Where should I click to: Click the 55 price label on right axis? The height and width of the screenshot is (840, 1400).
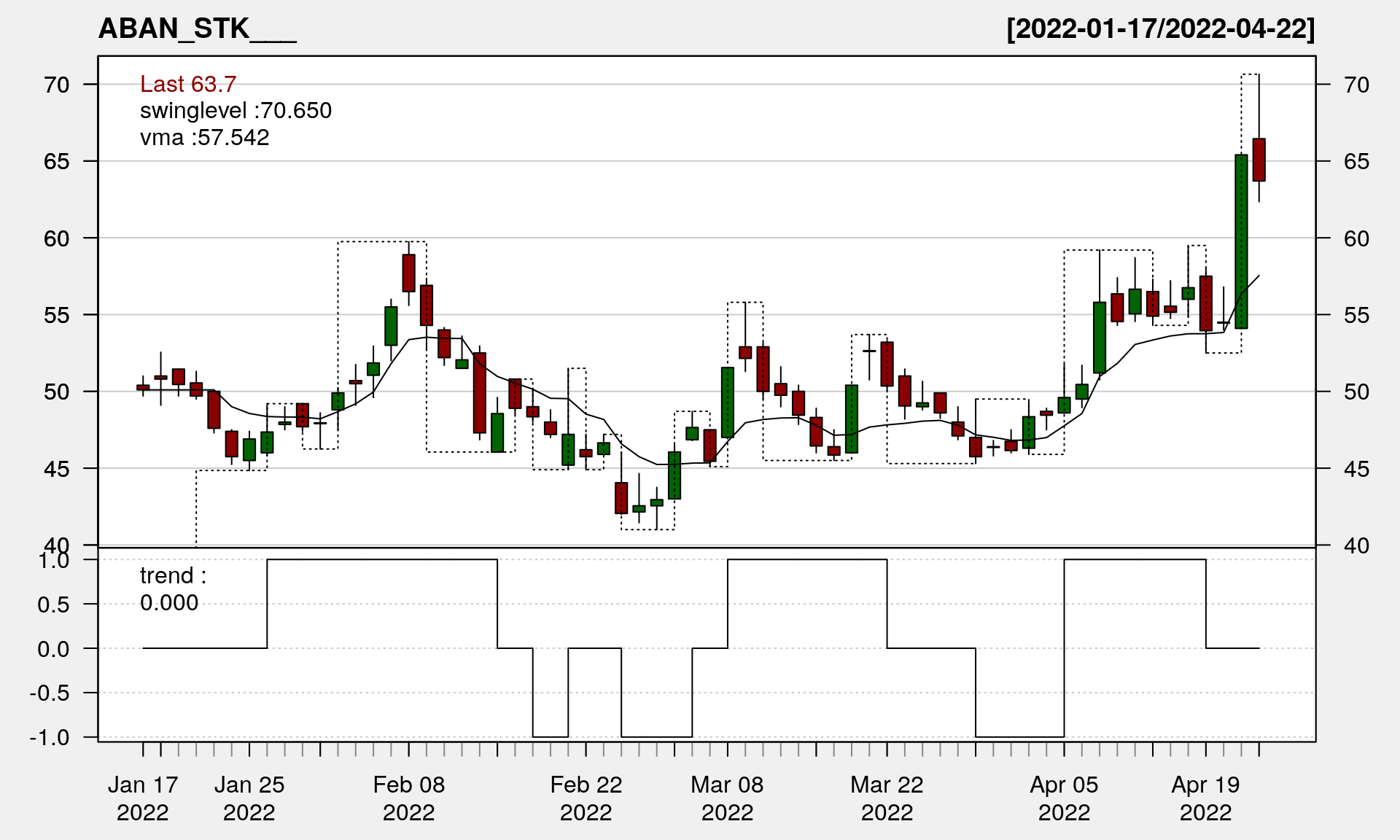(1356, 315)
